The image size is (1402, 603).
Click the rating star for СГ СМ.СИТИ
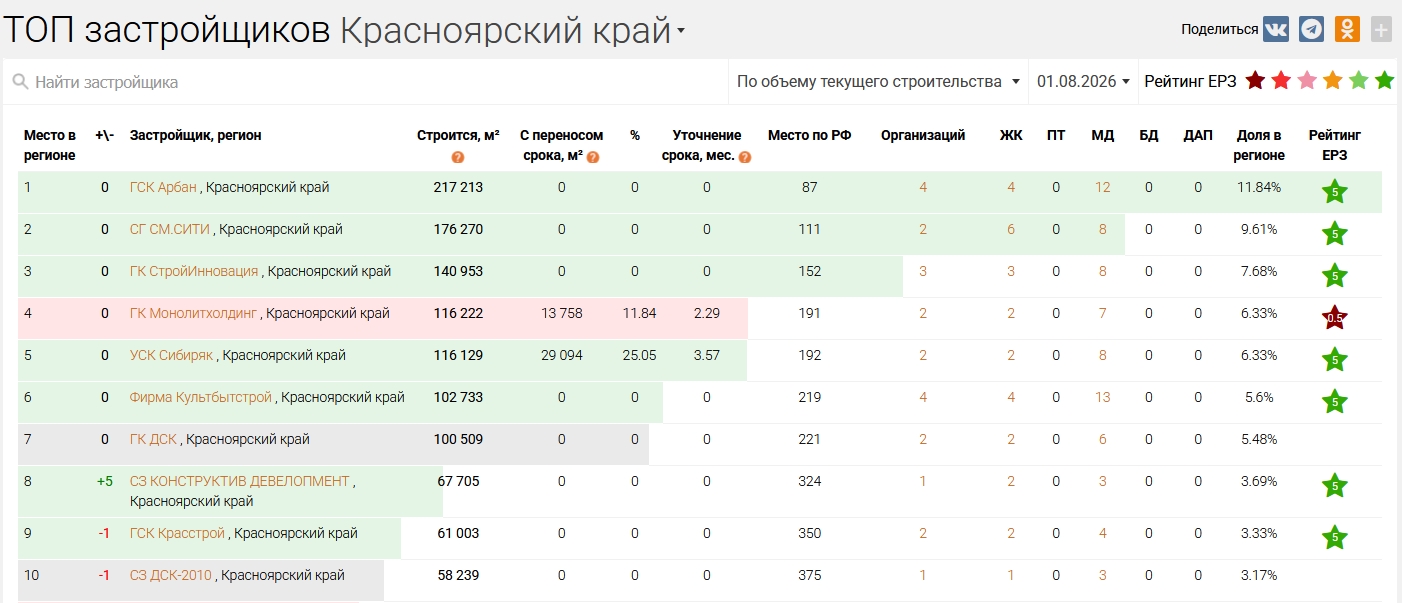coord(1334,234)
